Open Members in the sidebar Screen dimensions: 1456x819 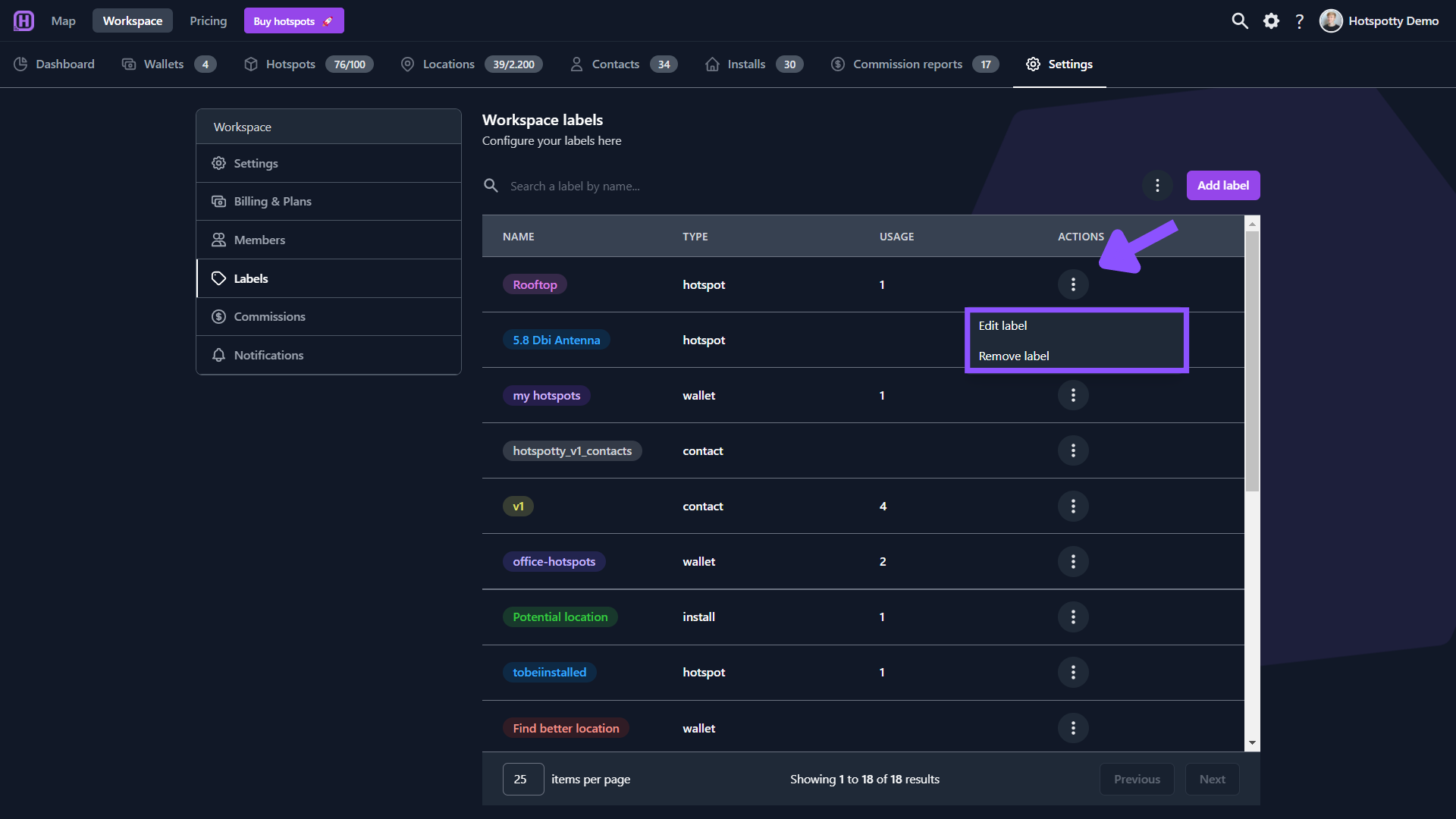point(328,240)
